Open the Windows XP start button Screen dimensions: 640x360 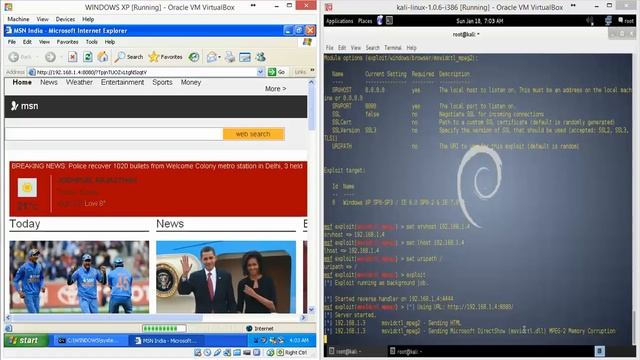(x=26, y=340)
